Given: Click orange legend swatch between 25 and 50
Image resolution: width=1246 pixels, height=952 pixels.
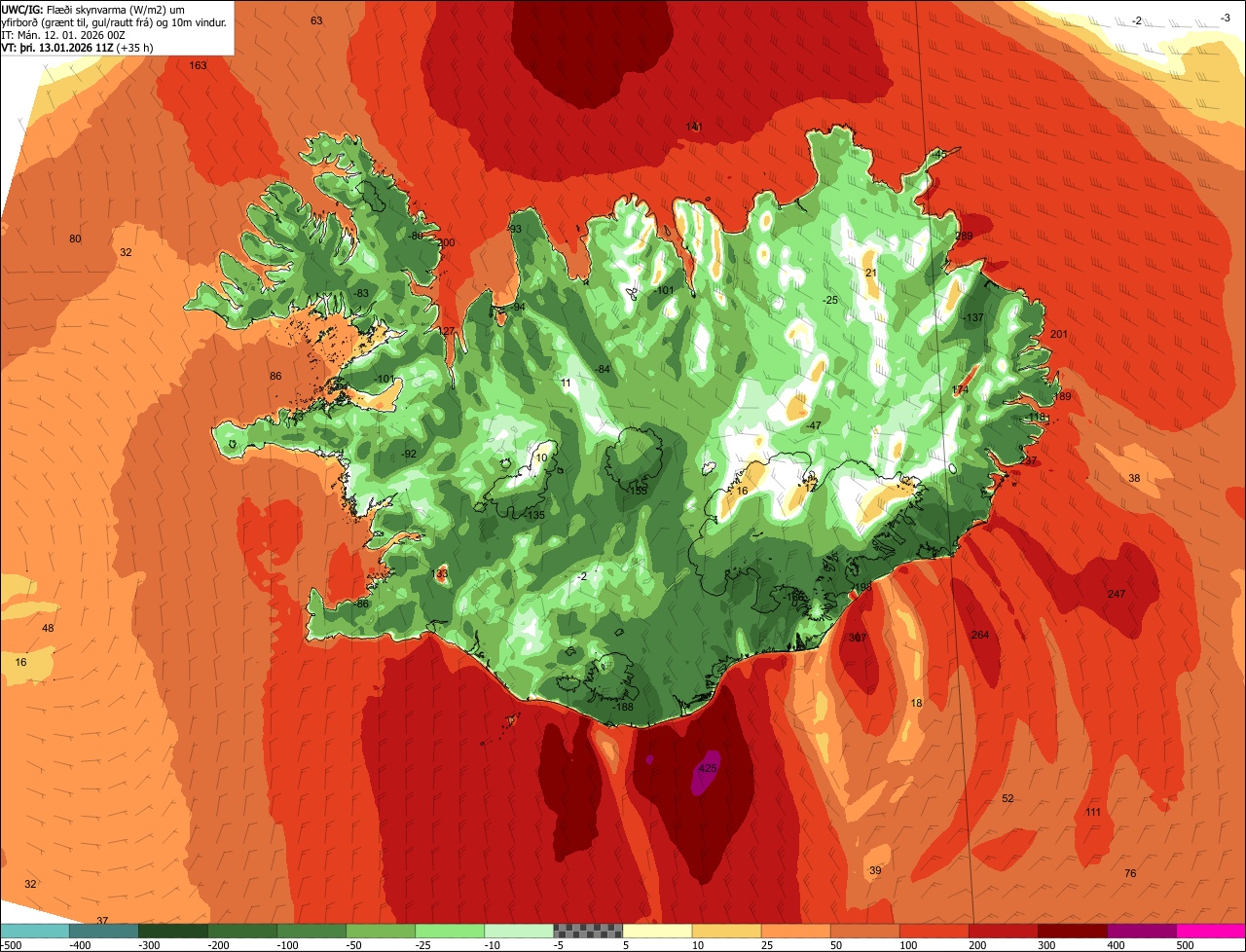Looking at the screenshot, I should [795, 931].
